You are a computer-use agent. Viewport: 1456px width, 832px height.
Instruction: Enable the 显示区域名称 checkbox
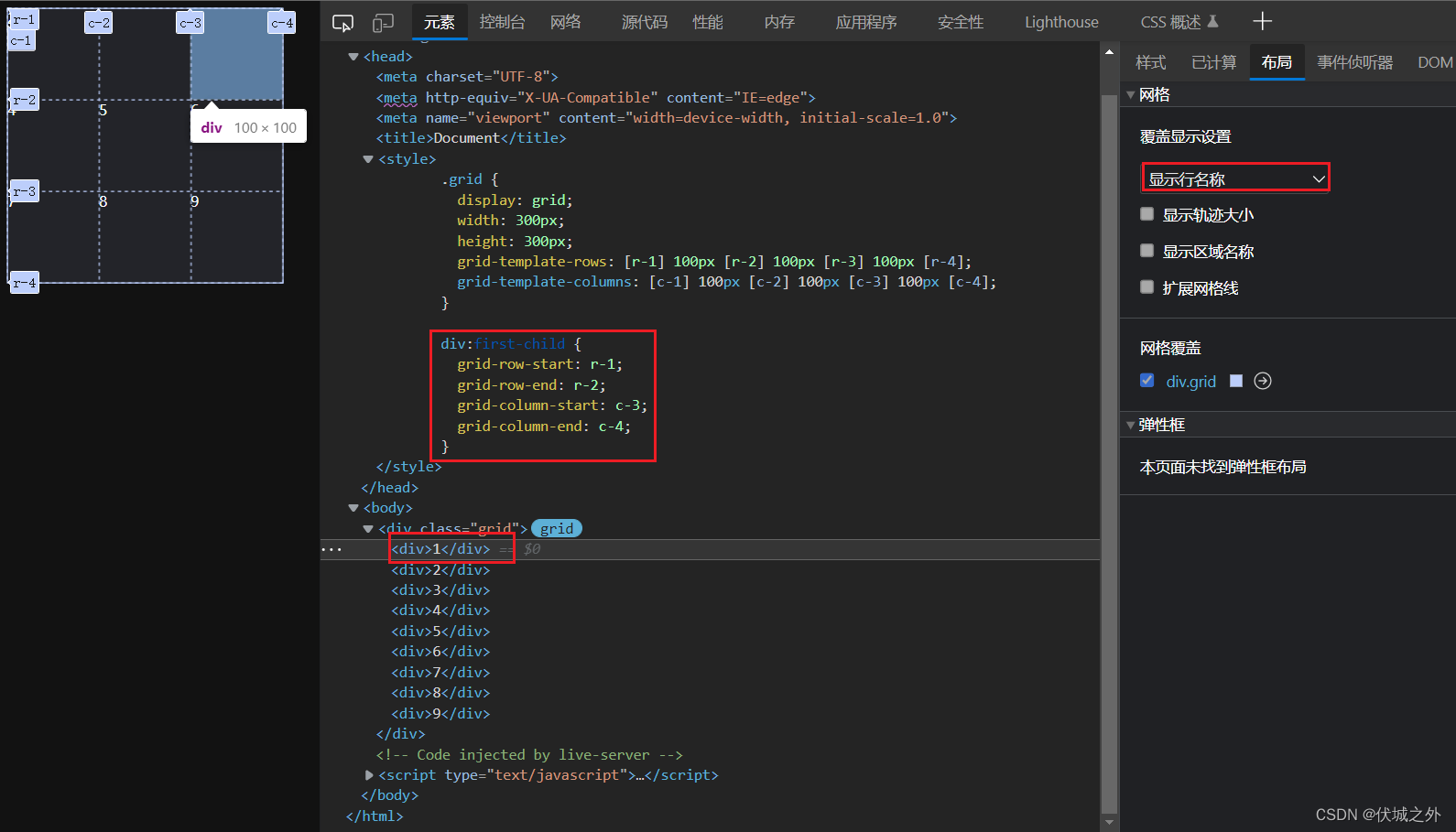coord(1146,251)
